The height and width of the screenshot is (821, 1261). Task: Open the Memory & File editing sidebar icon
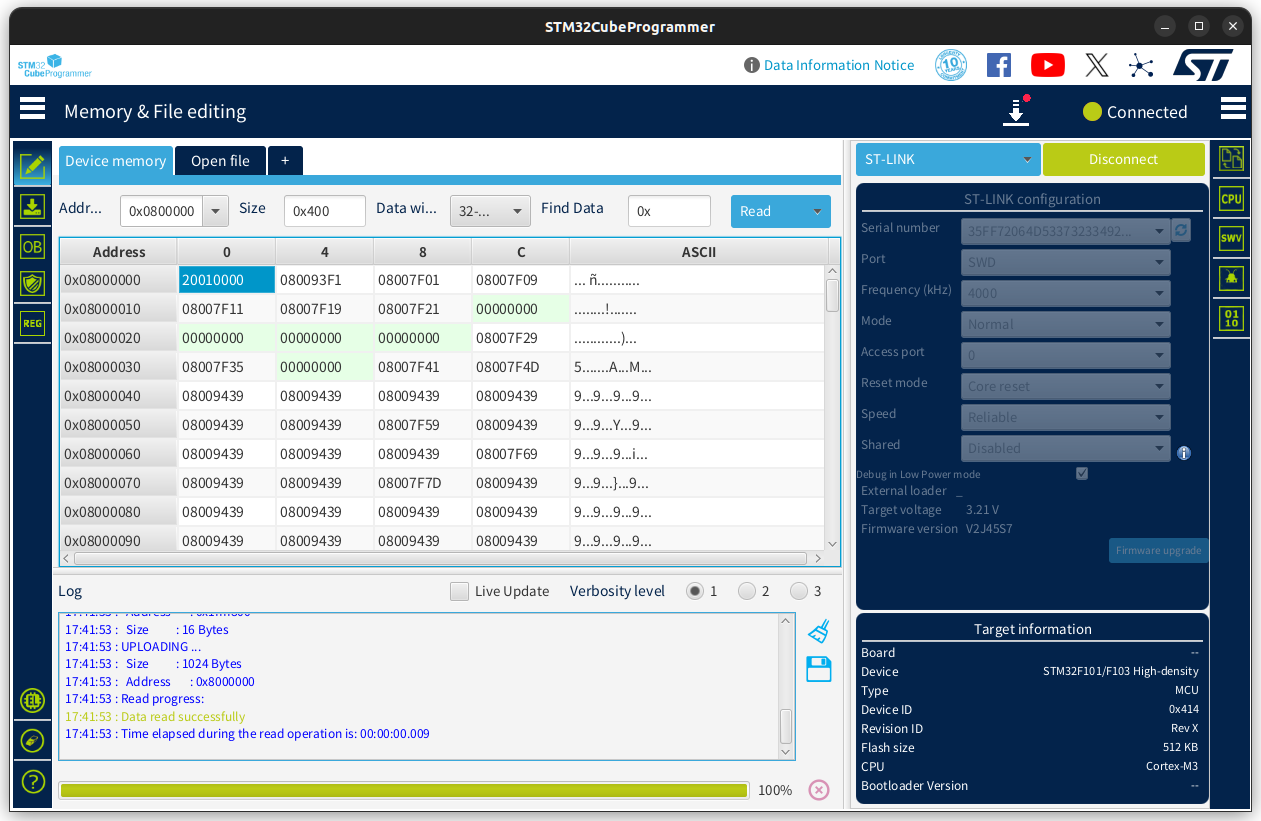(32, 166)
